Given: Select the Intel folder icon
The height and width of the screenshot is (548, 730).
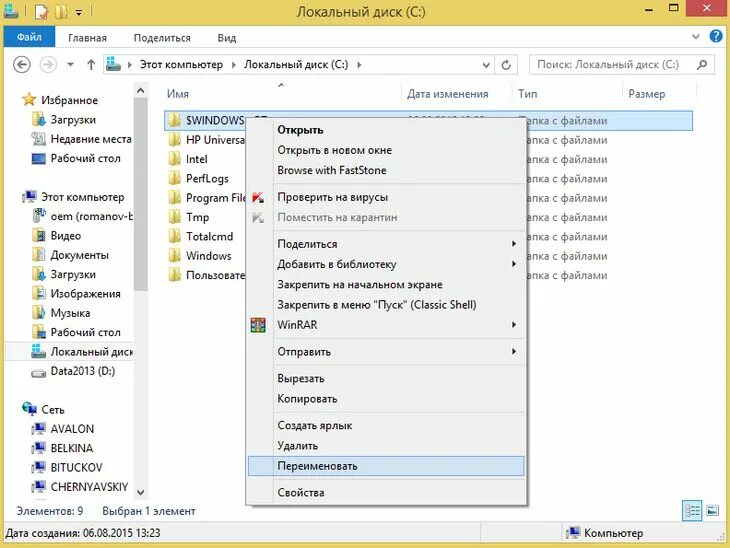Looking at the screenshot, I should tap(175, 159).
